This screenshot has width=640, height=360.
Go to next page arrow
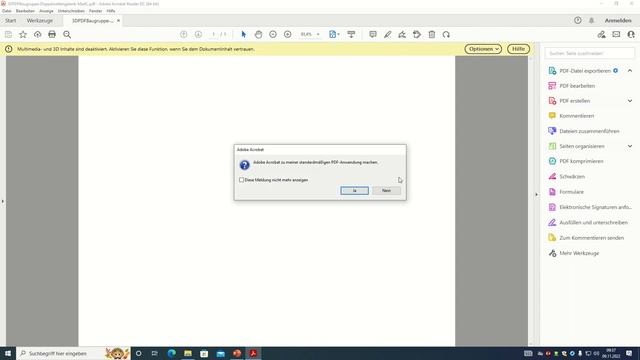[198, 35]
